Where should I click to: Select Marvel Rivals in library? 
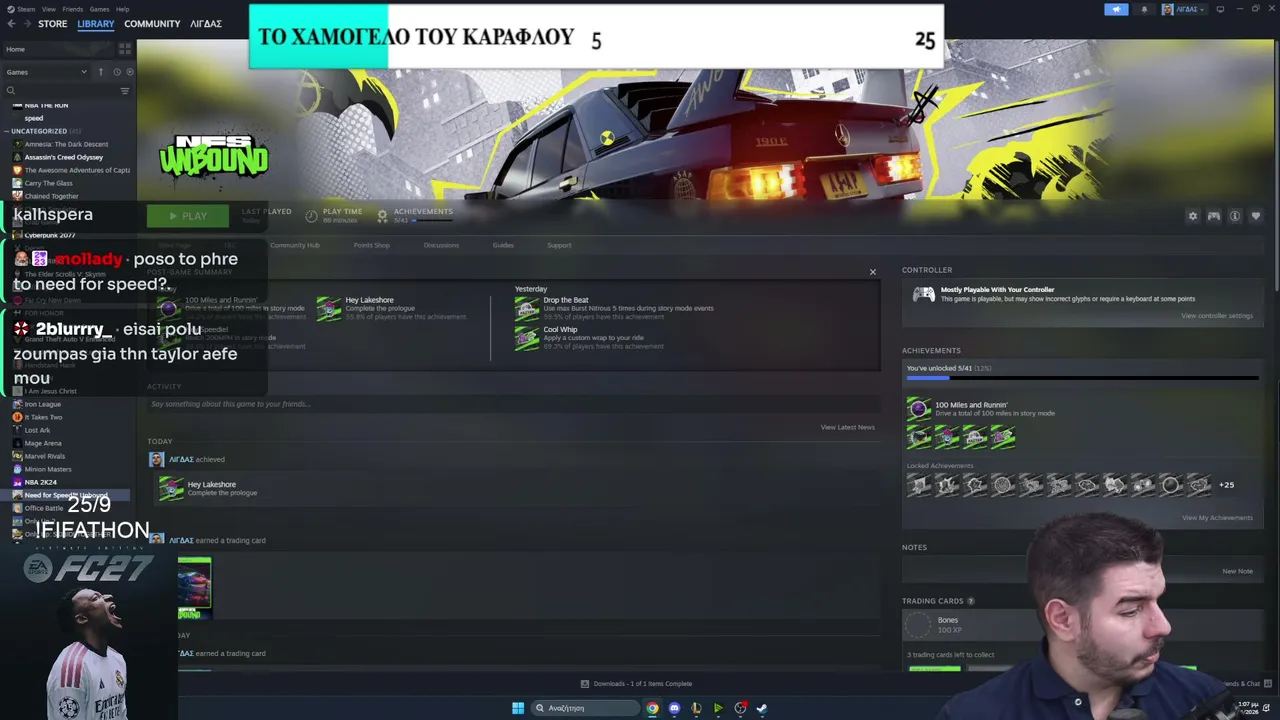tap(44, 456)
